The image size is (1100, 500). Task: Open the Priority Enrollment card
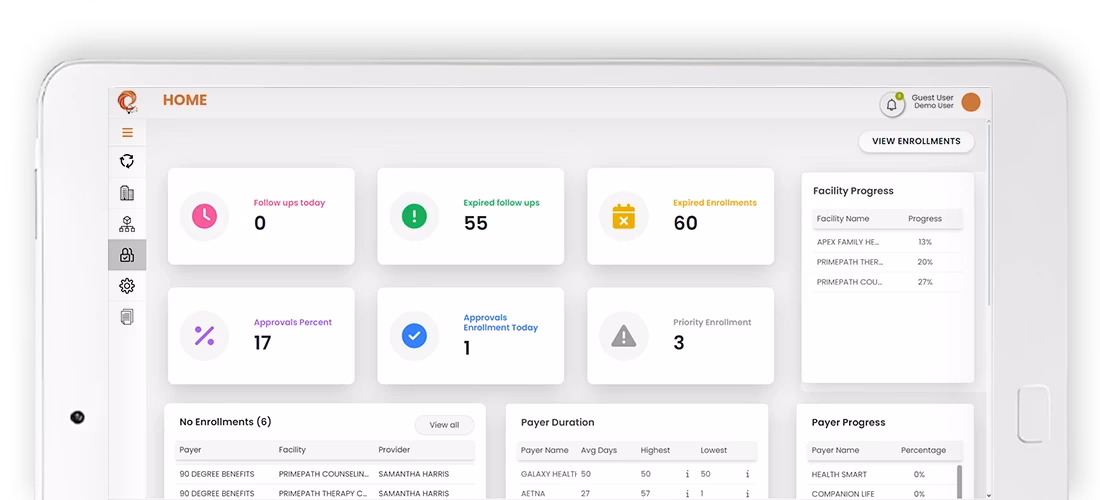[x=680, y=336]
